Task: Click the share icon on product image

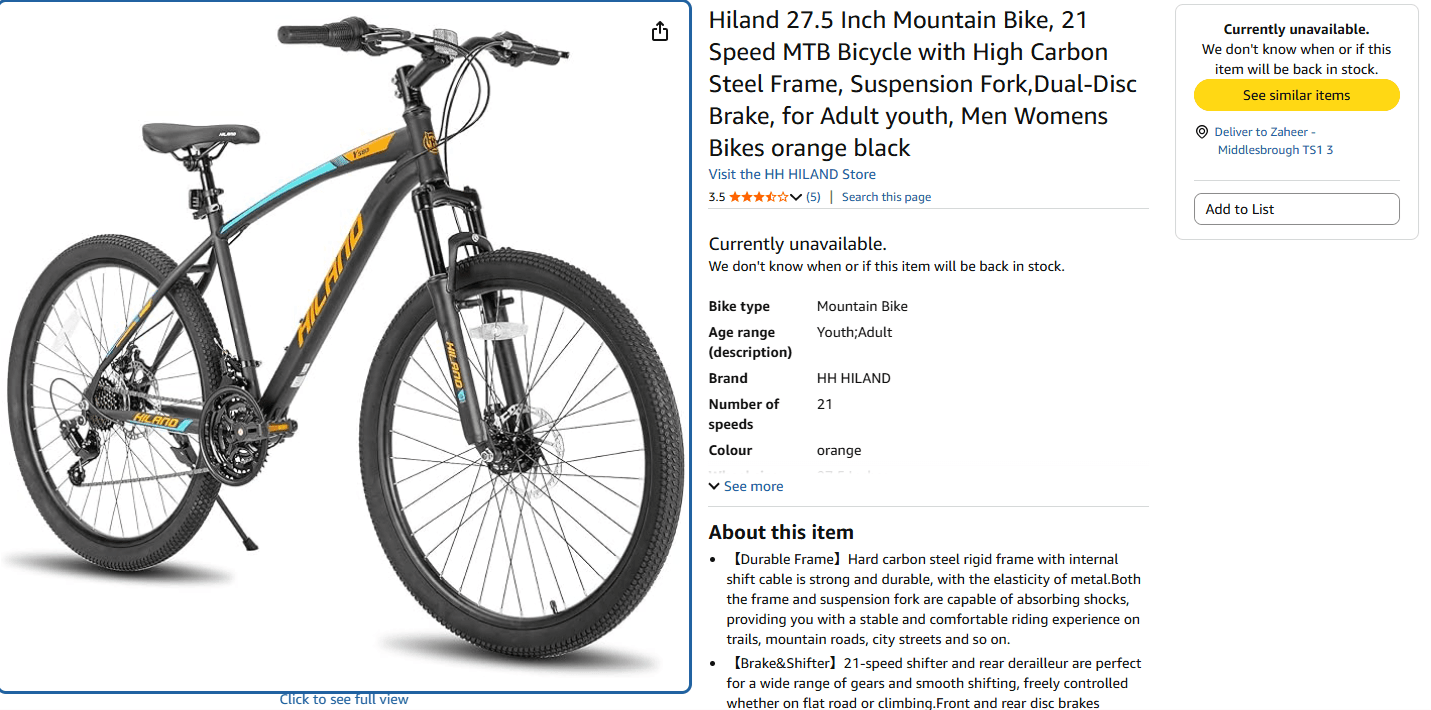Action: coord(660,32)
